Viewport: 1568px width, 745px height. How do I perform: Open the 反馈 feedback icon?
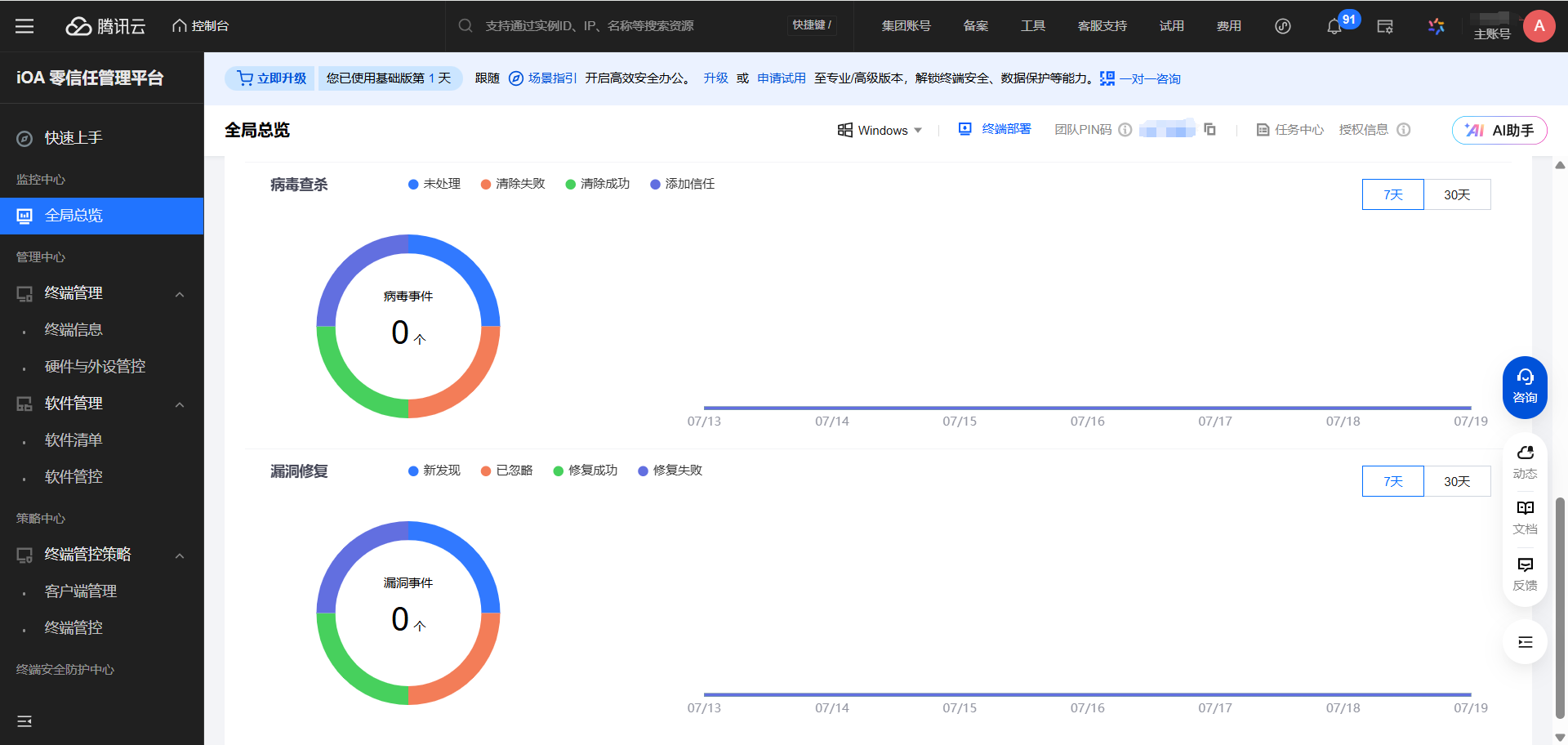(1525, 564)
